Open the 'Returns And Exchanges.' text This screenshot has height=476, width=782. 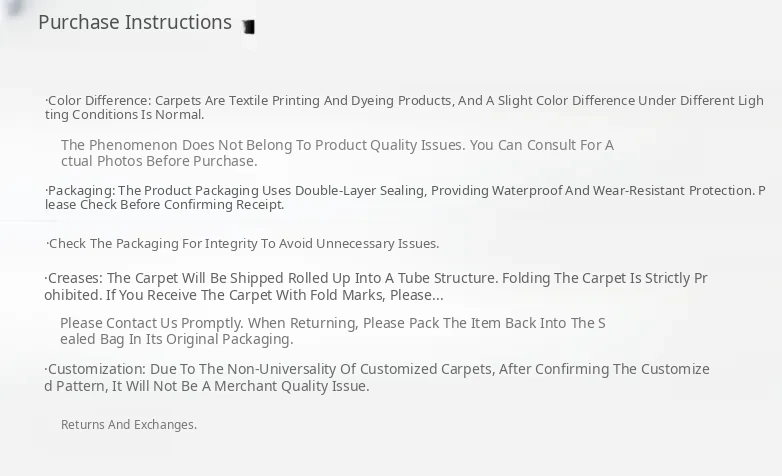[x=129, y=425]
